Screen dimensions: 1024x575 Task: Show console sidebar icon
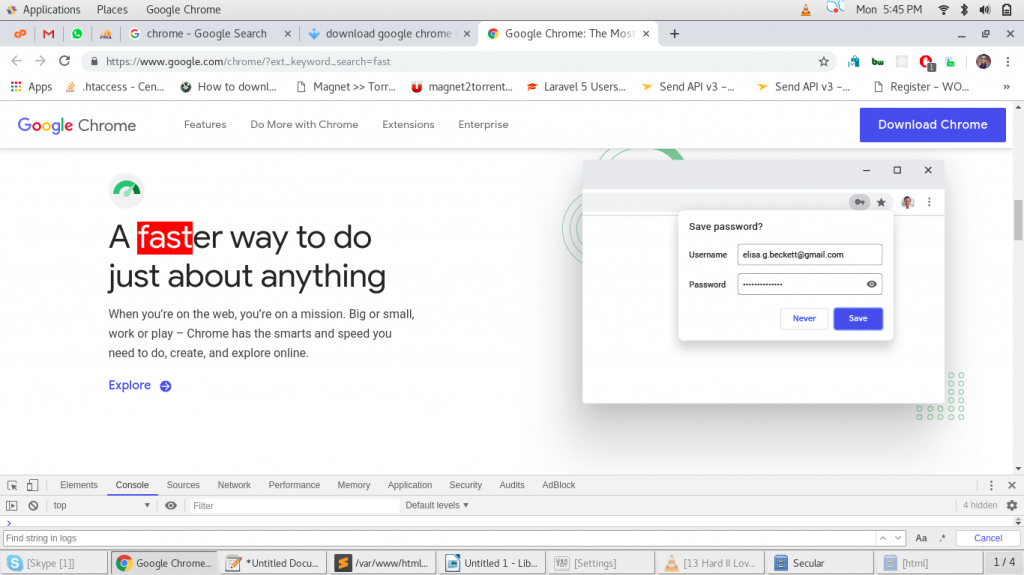[x=12, y=505]
